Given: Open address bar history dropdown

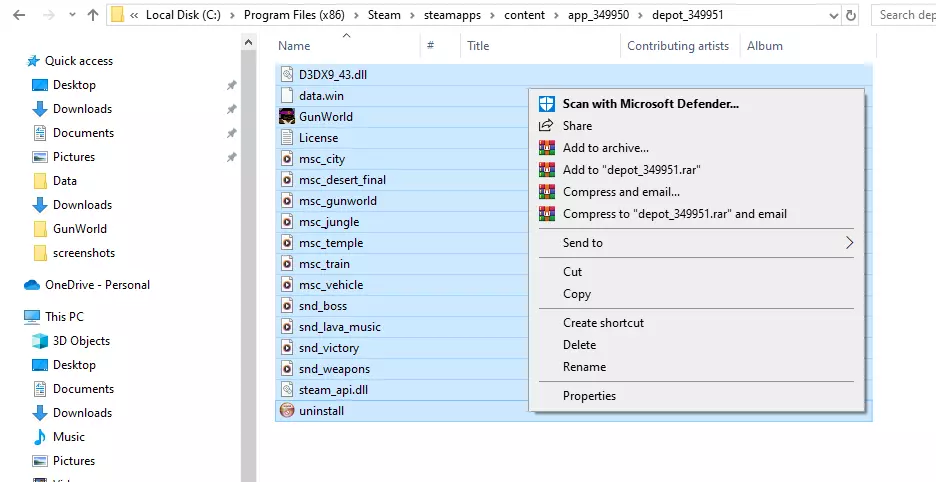Looking at the screenshot, I should [x=834, y=16].
